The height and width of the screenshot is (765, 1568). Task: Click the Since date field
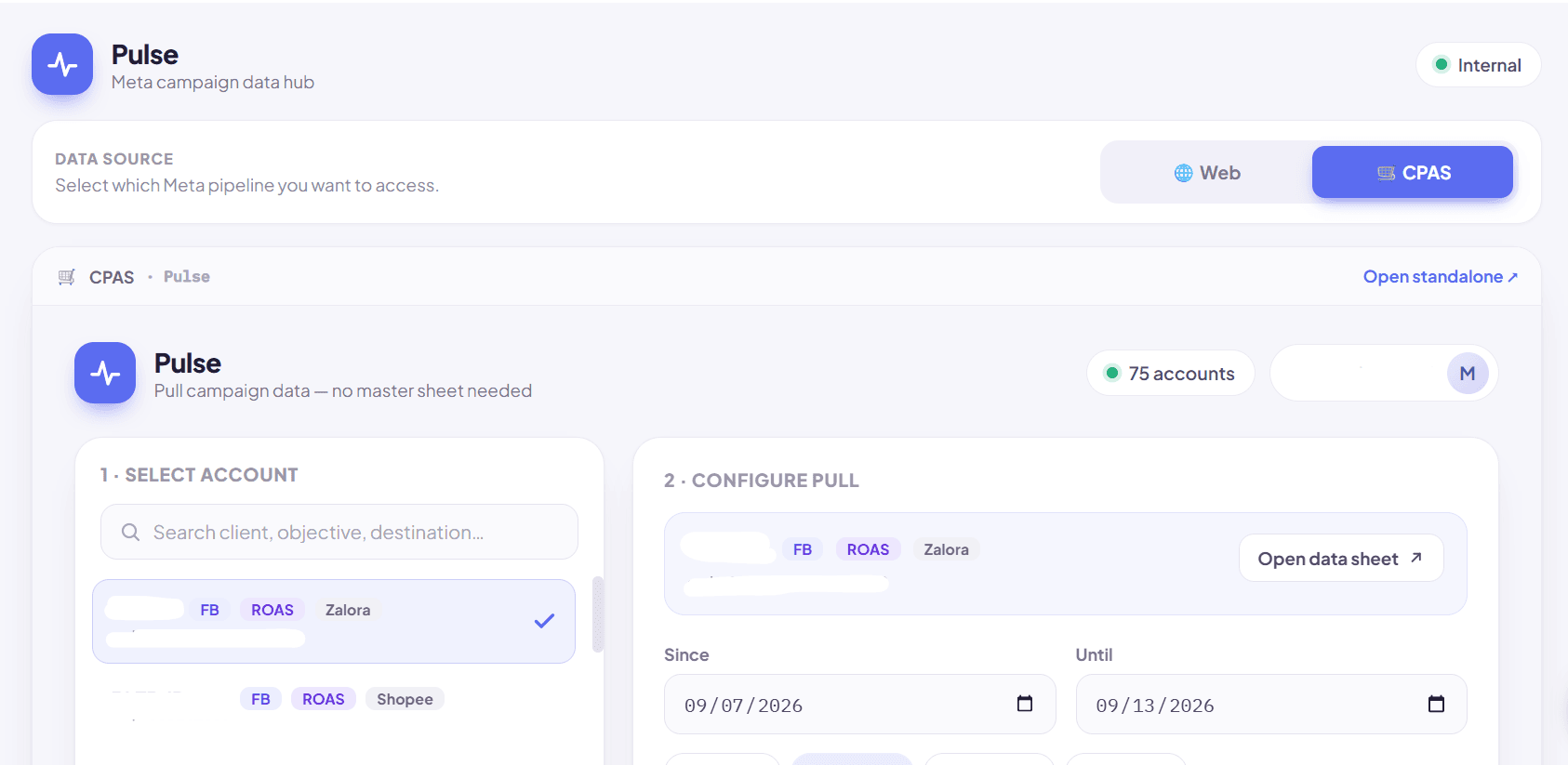click(x=860, y=704)
